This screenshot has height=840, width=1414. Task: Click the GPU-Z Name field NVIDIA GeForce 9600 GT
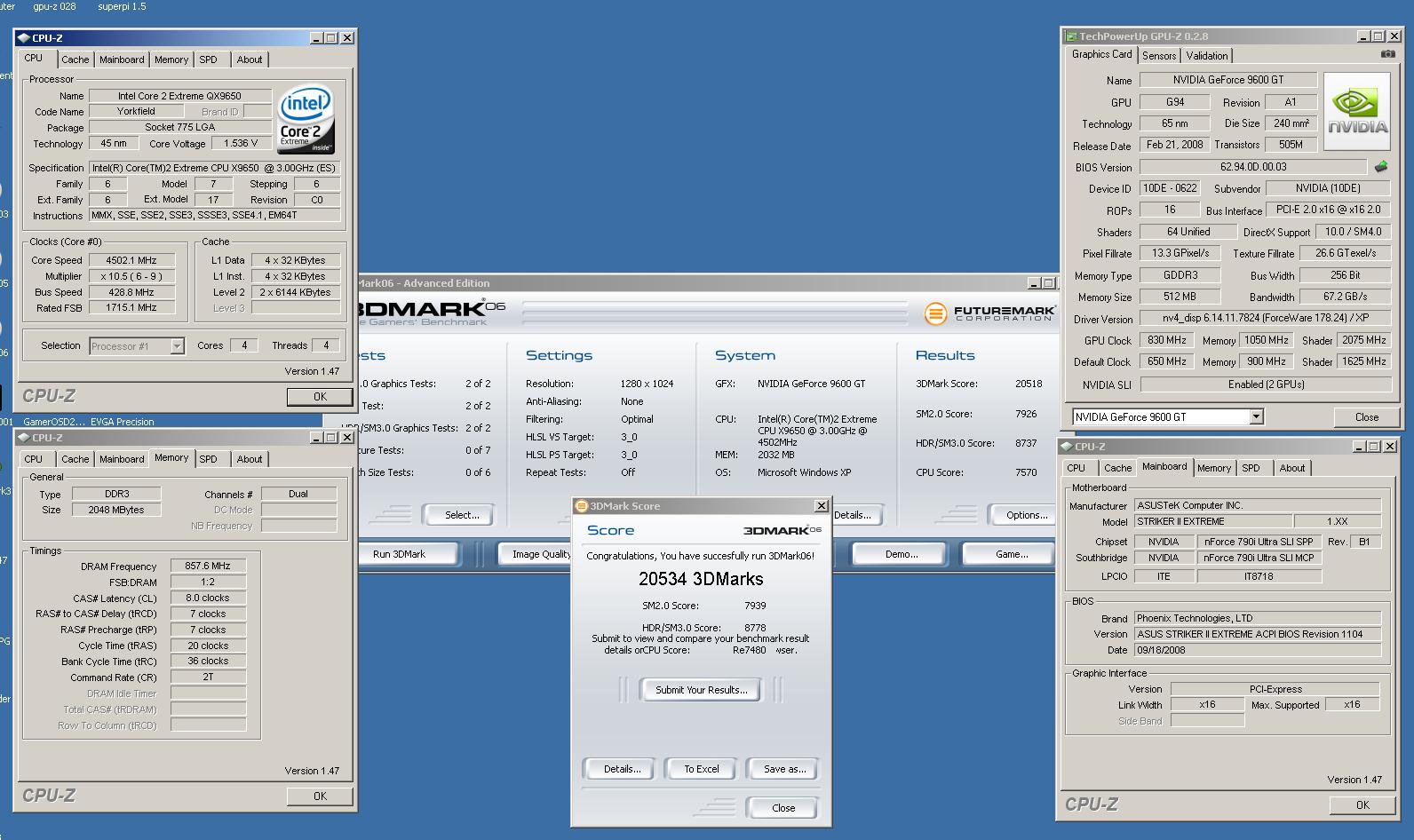1227,80
